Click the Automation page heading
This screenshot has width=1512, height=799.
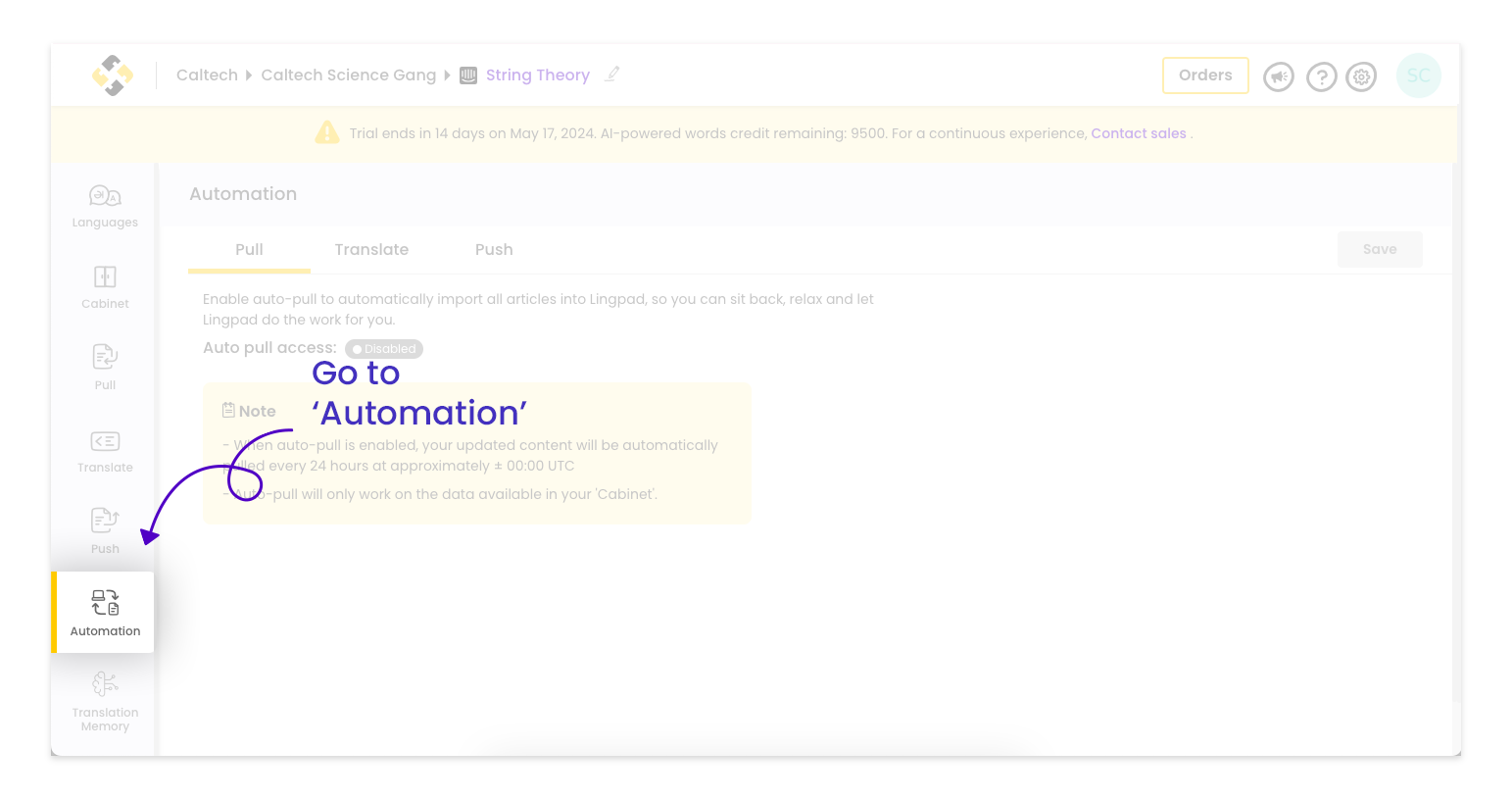pos(243,194)
